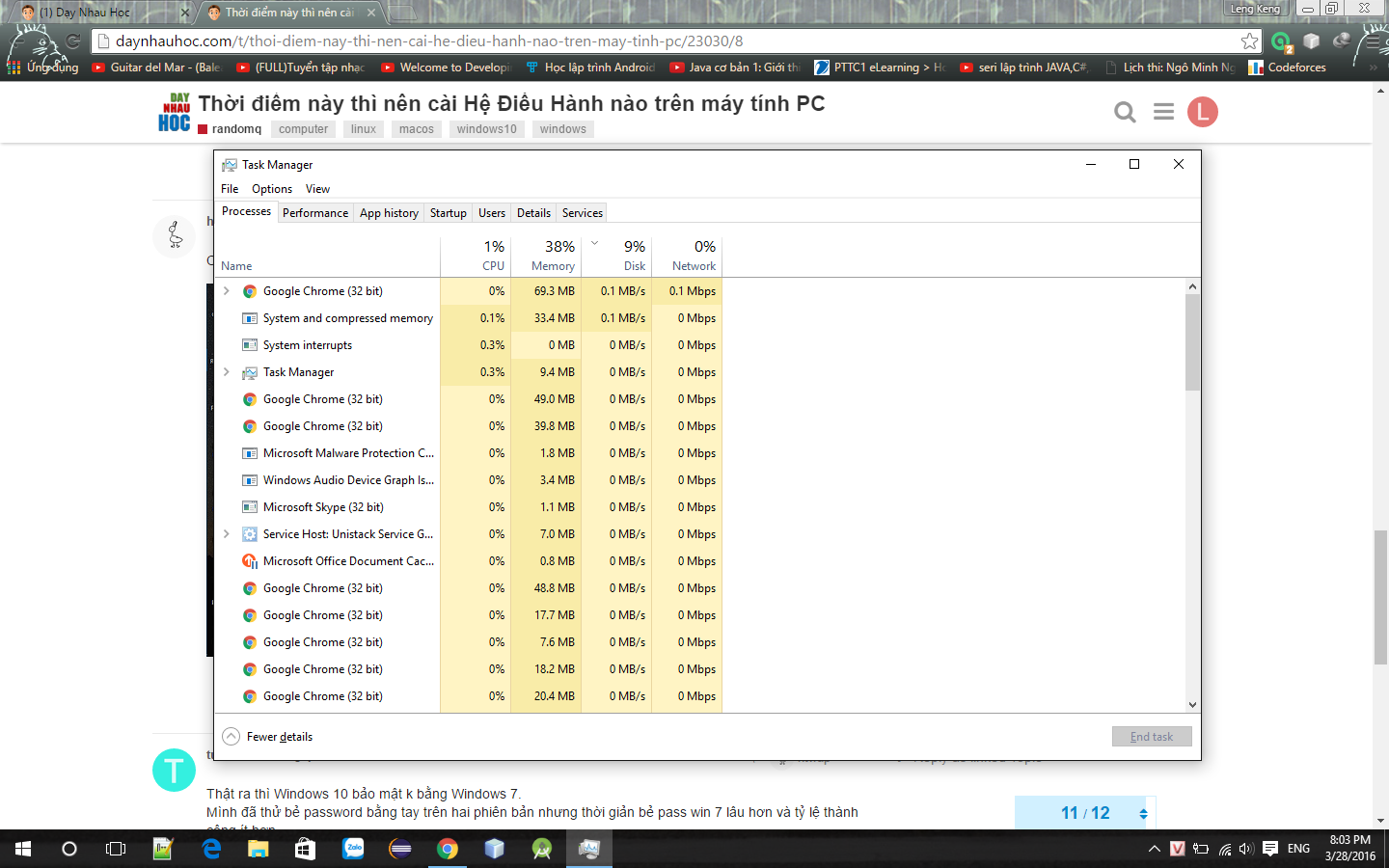Expand Service Host: Unistack Service row
Screen dimensions: 1389x868
click(x=227, y=533)
